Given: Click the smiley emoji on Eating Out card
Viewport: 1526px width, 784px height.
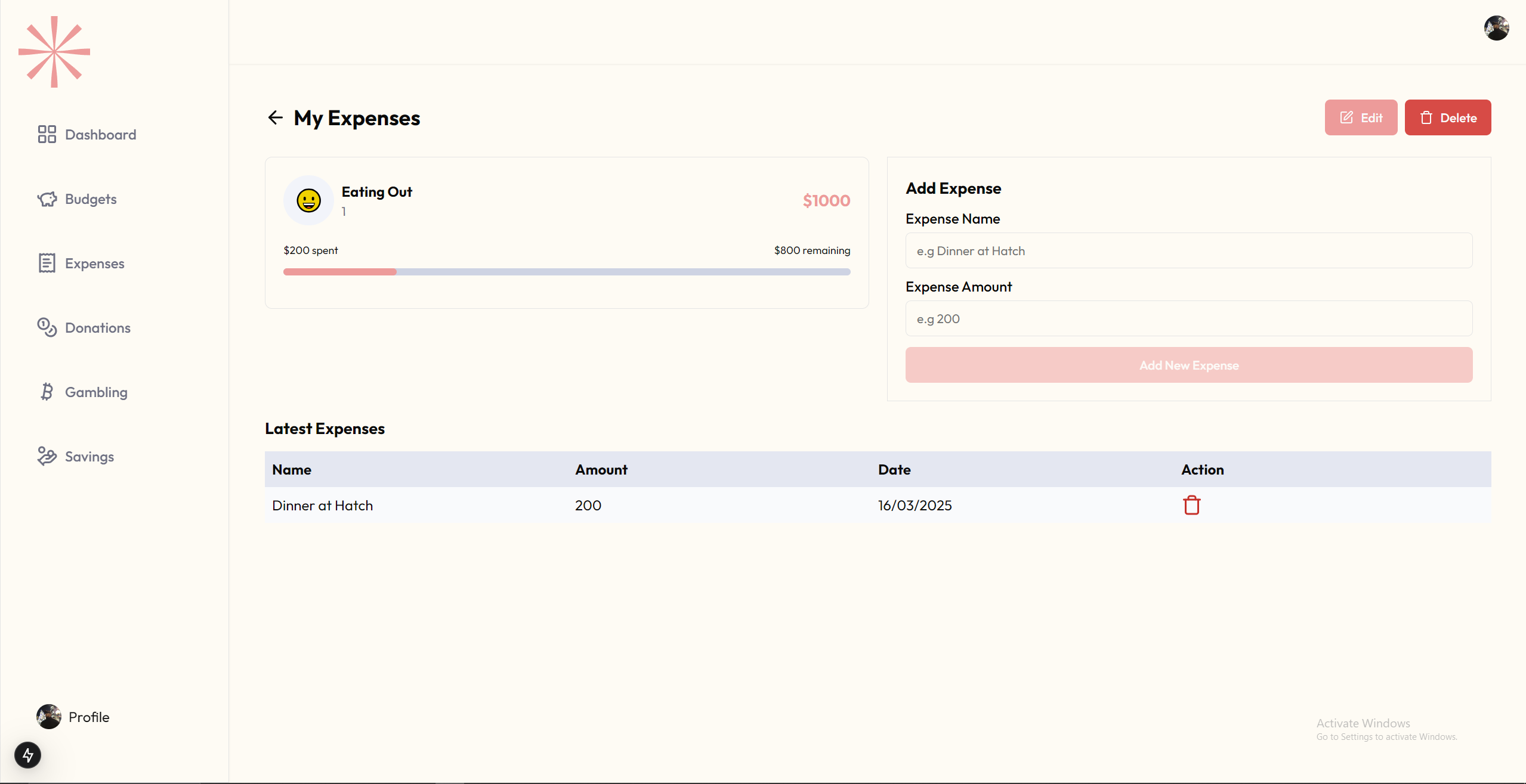Looking at the screenshot, I should coord(308,200).
